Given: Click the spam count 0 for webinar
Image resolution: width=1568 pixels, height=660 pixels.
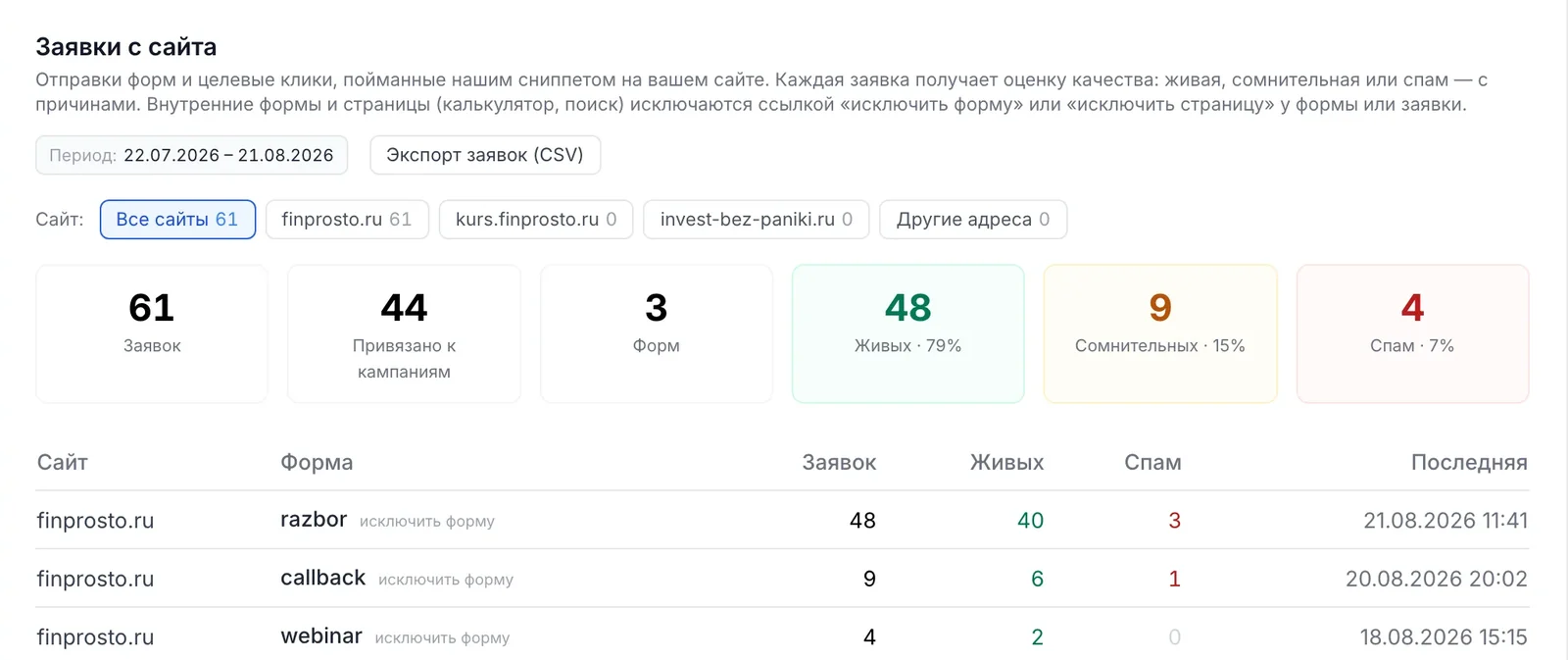Looking at the screenshot, I should click(x=1175, y=637).
